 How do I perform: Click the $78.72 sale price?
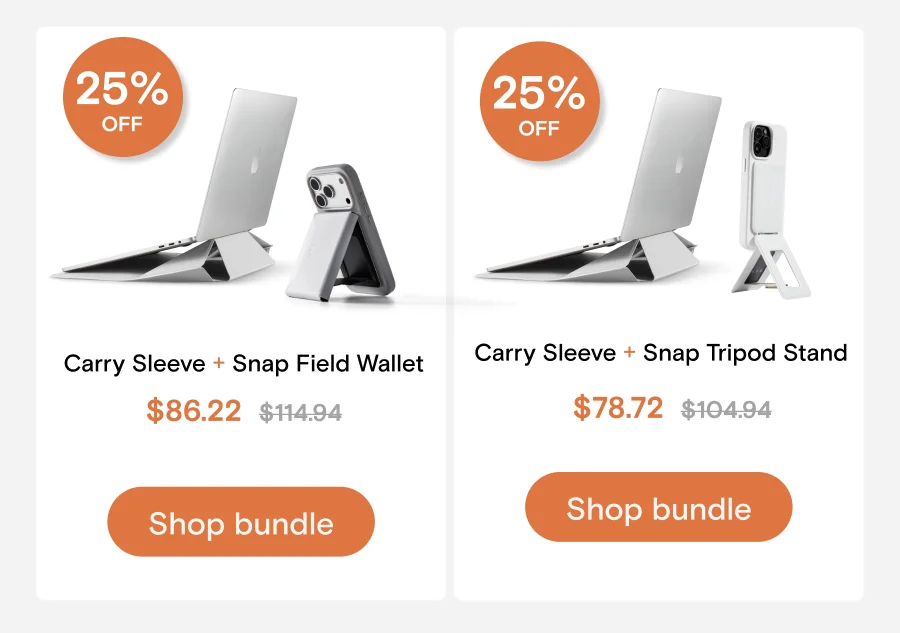[x=618, y=408]
